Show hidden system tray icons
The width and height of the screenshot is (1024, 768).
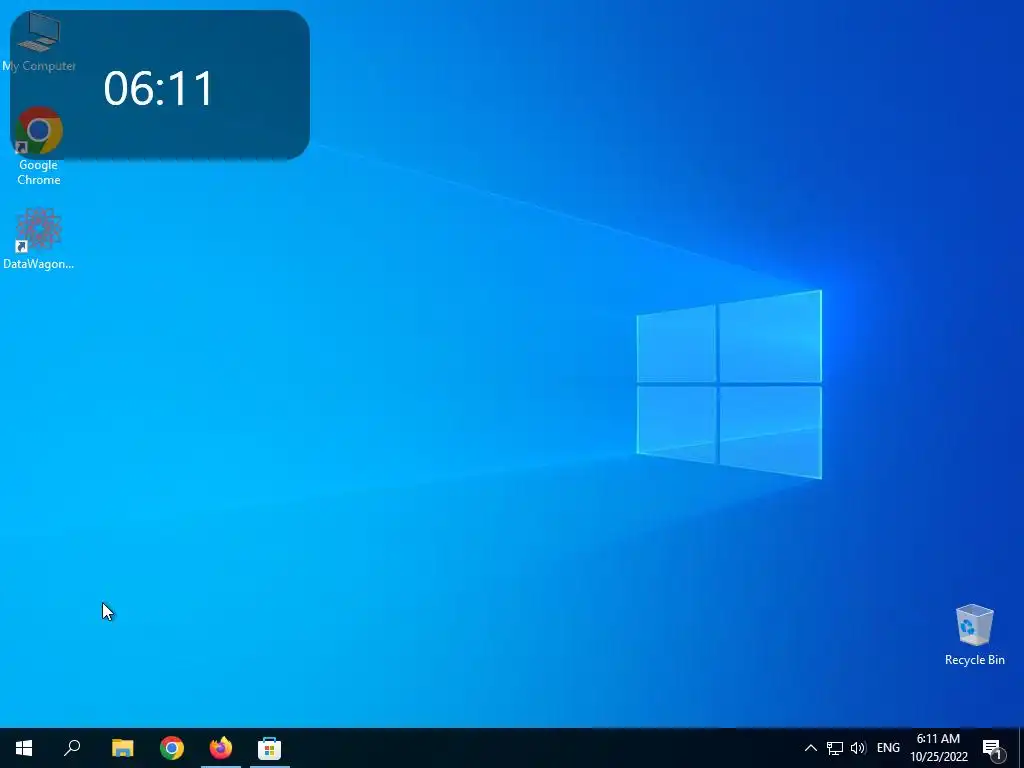coord(810,748)
